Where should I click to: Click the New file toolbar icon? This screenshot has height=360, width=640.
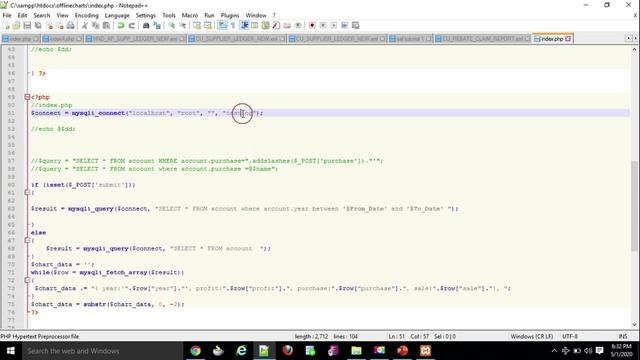[x=6, y=26]
